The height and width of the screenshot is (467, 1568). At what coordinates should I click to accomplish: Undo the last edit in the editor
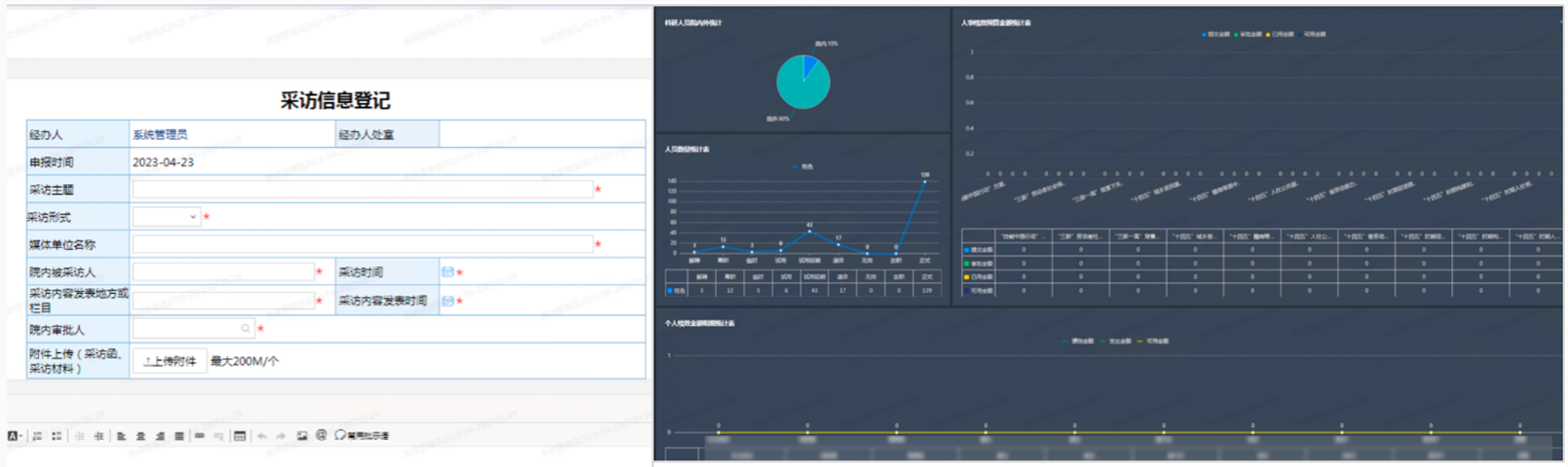pyautogui.click(x=262, y=436)
